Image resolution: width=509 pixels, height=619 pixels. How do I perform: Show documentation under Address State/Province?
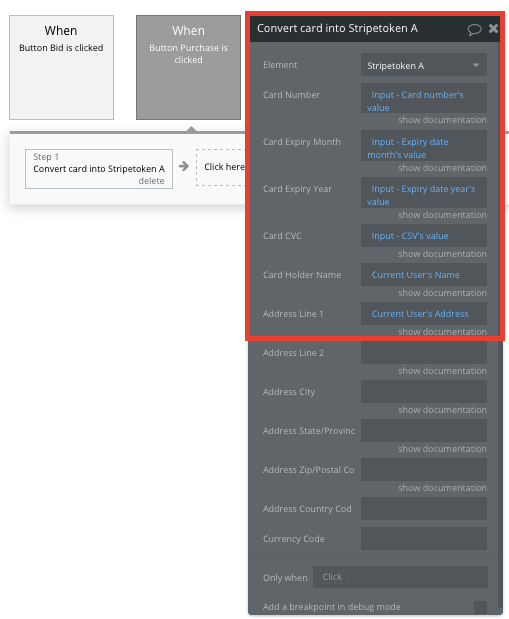(x=442, y=449)
